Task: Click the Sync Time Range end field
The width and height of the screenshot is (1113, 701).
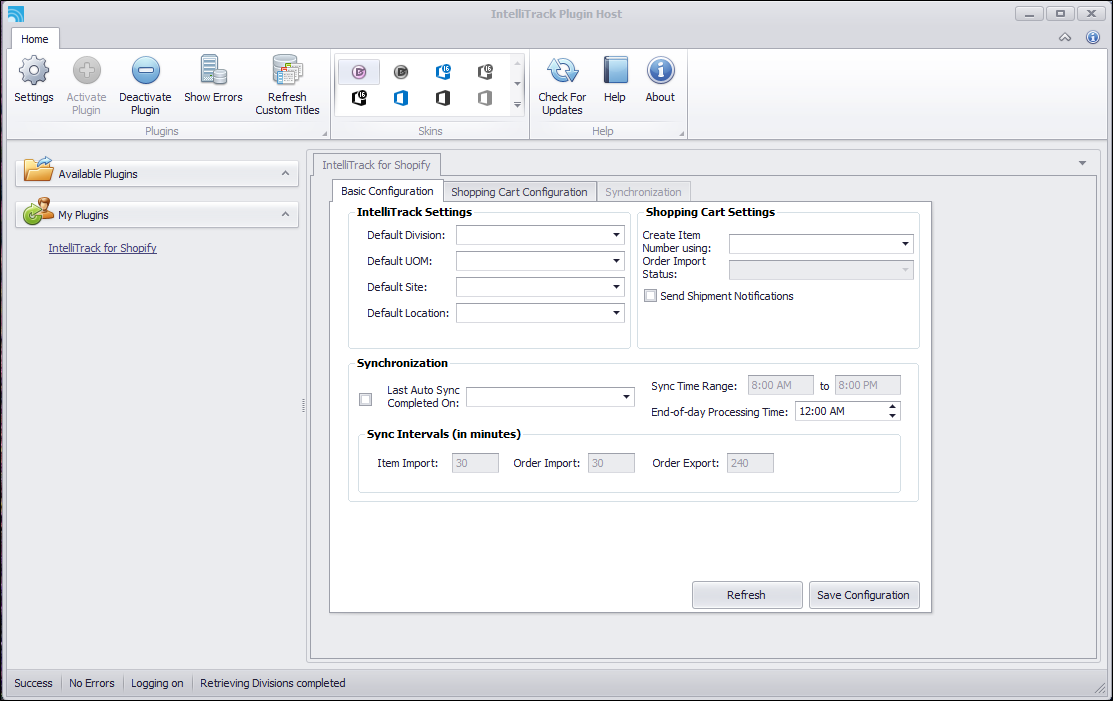Action: (867, 385)
